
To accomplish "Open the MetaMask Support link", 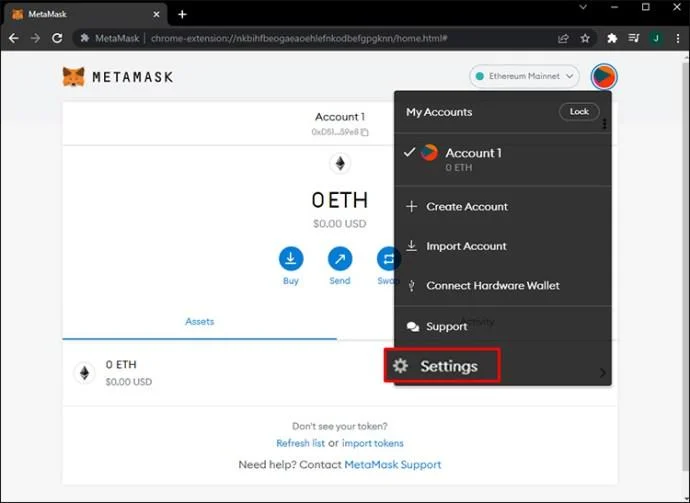I will click(393, 465).
